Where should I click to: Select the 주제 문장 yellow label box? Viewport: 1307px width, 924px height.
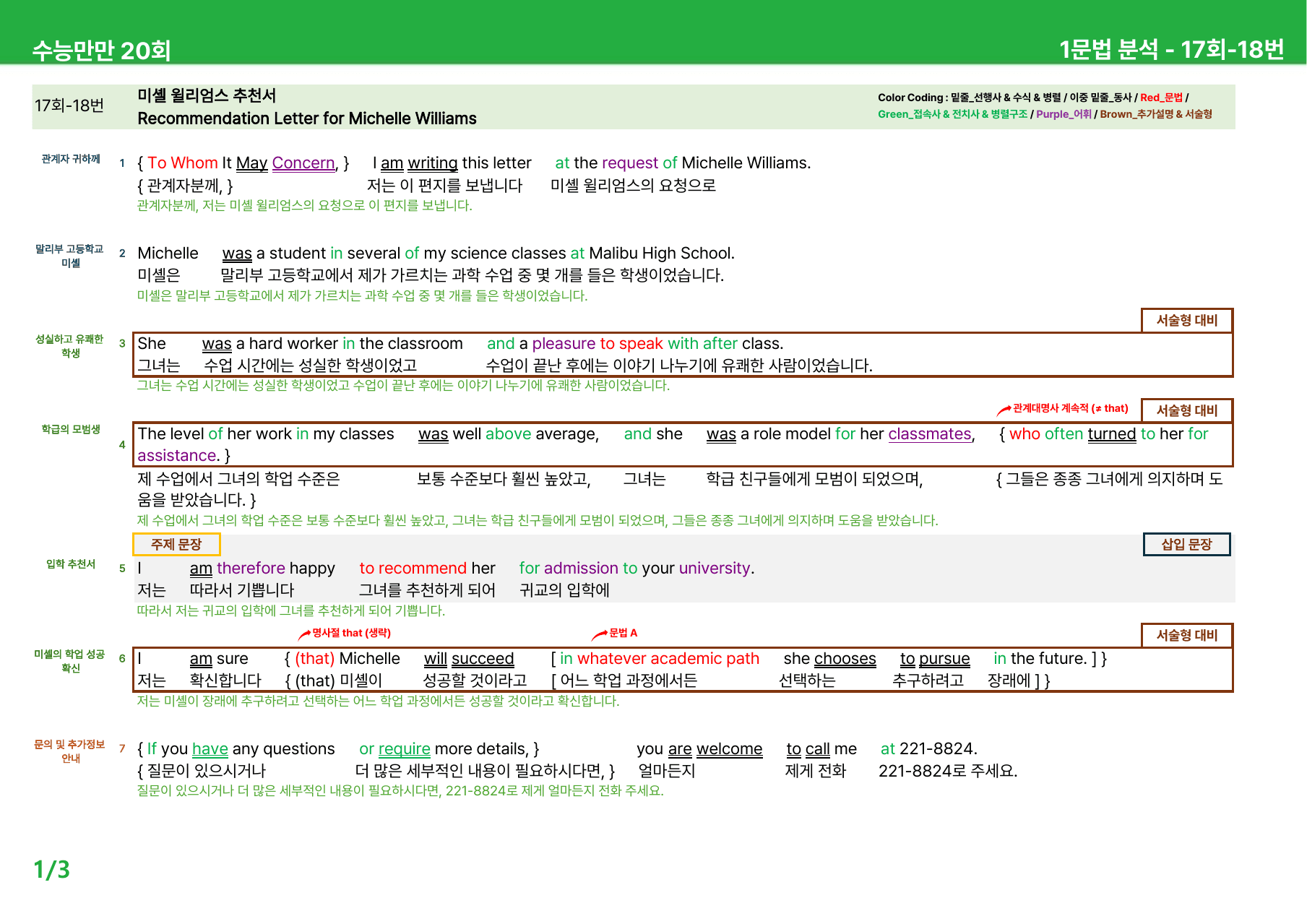[x=176, y=544]
